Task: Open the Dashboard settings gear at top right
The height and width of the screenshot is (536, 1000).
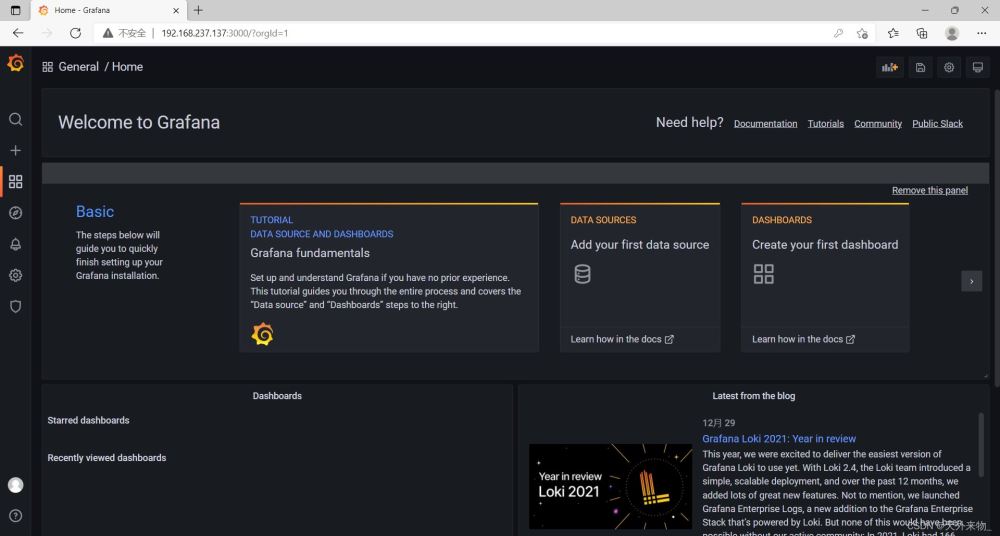Action: click(x=949, y=67)
